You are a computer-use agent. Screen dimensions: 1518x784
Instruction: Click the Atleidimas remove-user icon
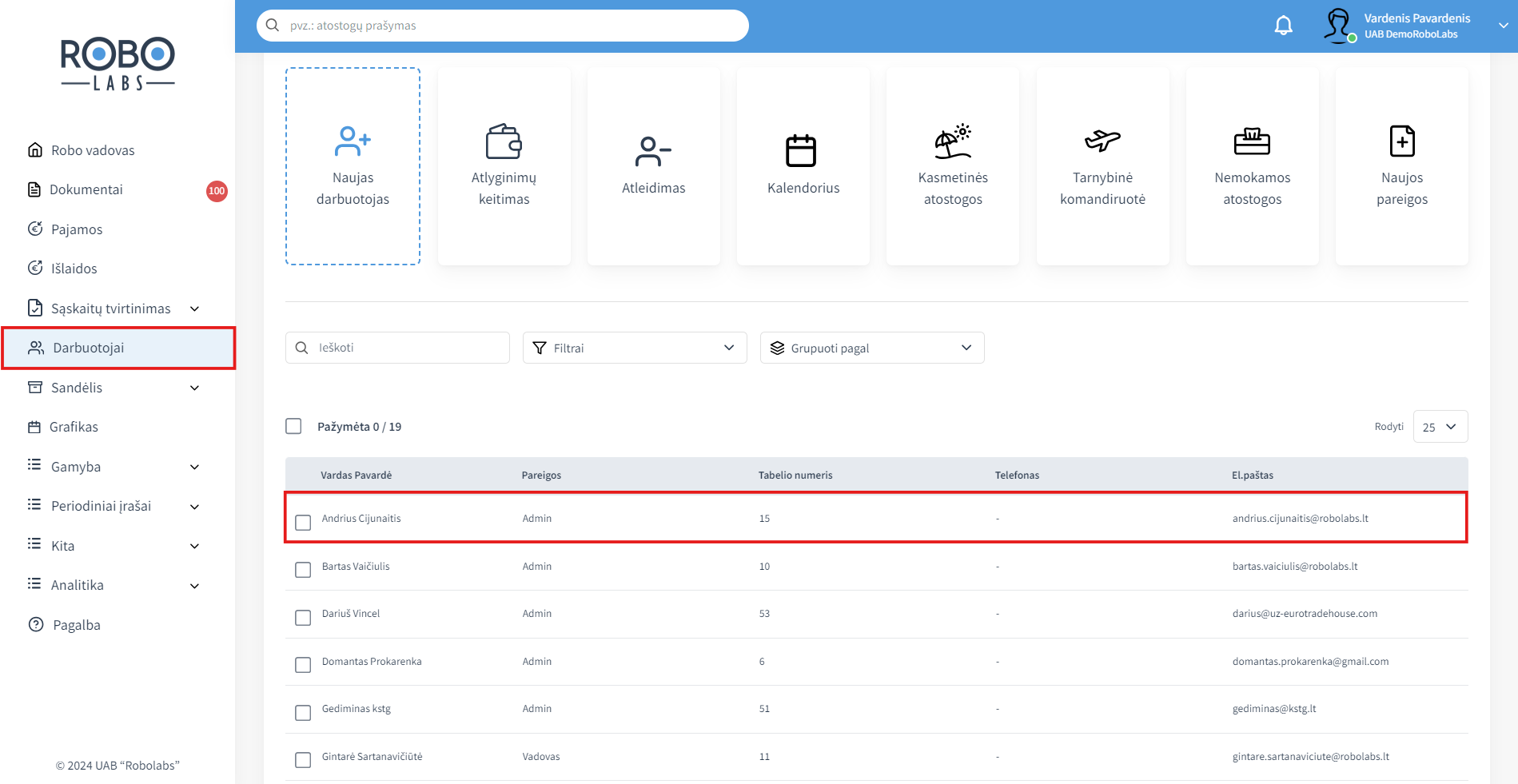point(653,151)
